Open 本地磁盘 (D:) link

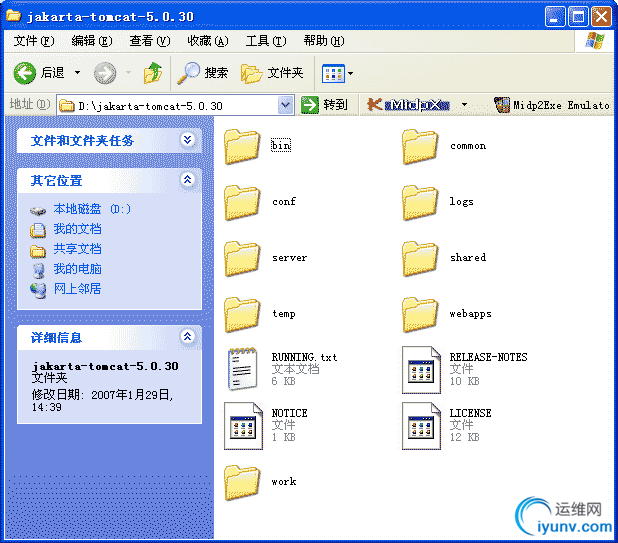tap(92, 209)
